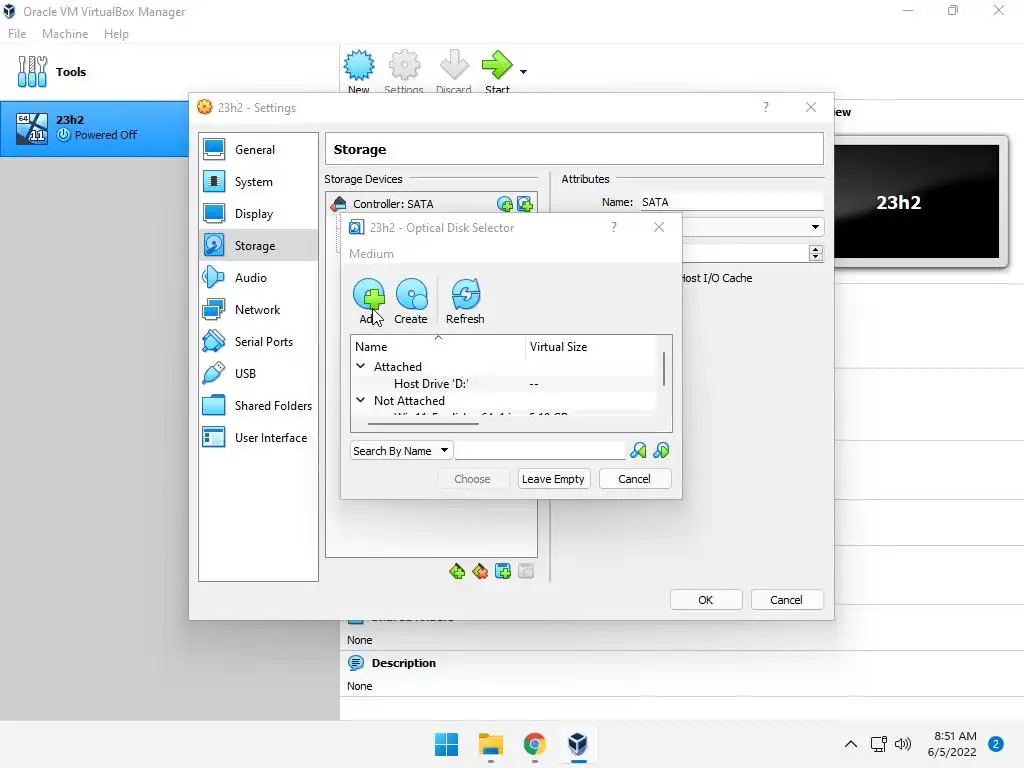Select the 23h2 virtual machine entry
This screenshot has height=768, width=1024.
pyautogui.click(x=95, y=128)
